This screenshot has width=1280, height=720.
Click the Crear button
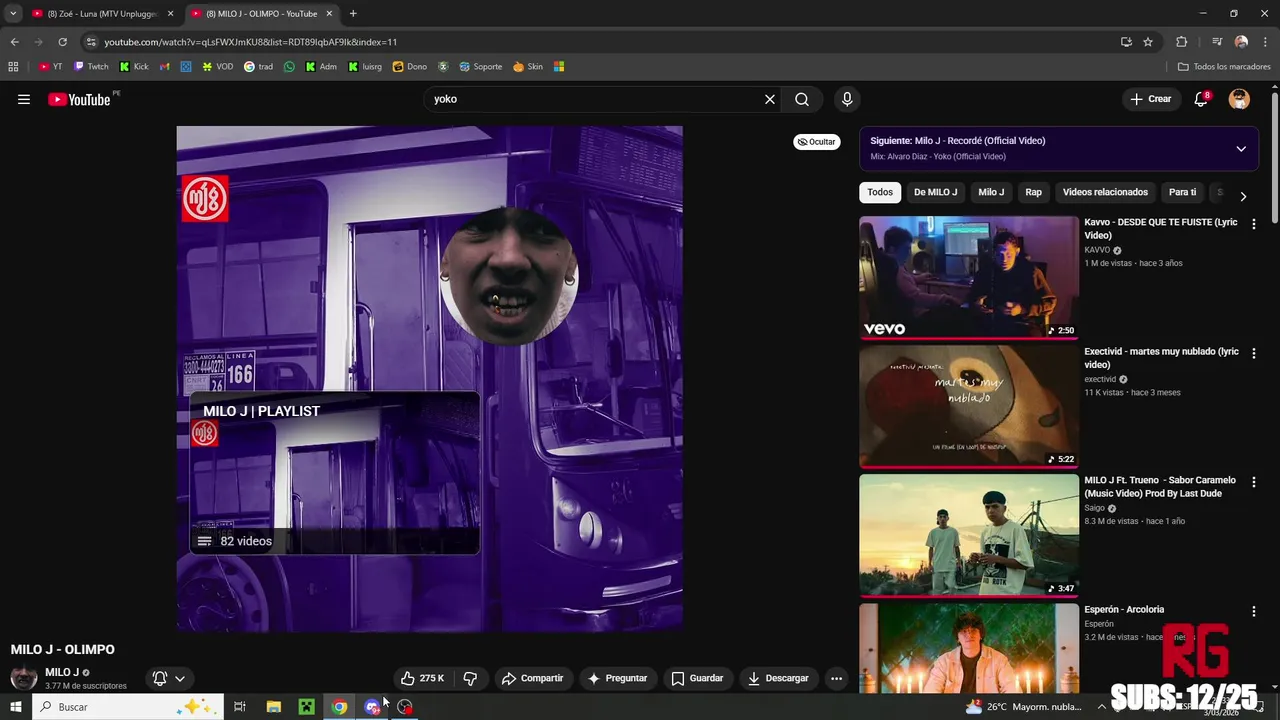[1150, 99]
